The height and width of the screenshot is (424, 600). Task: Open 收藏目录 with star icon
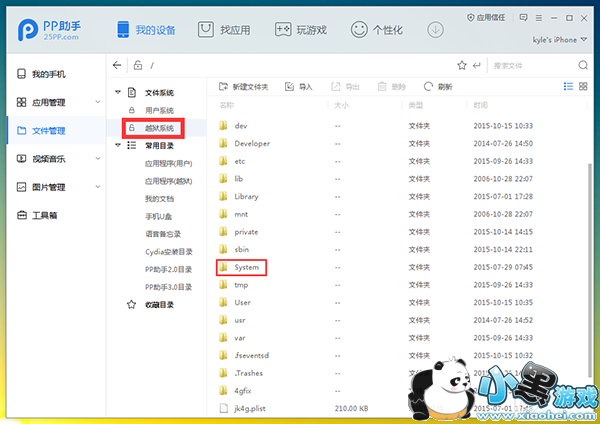pos(150,305)
